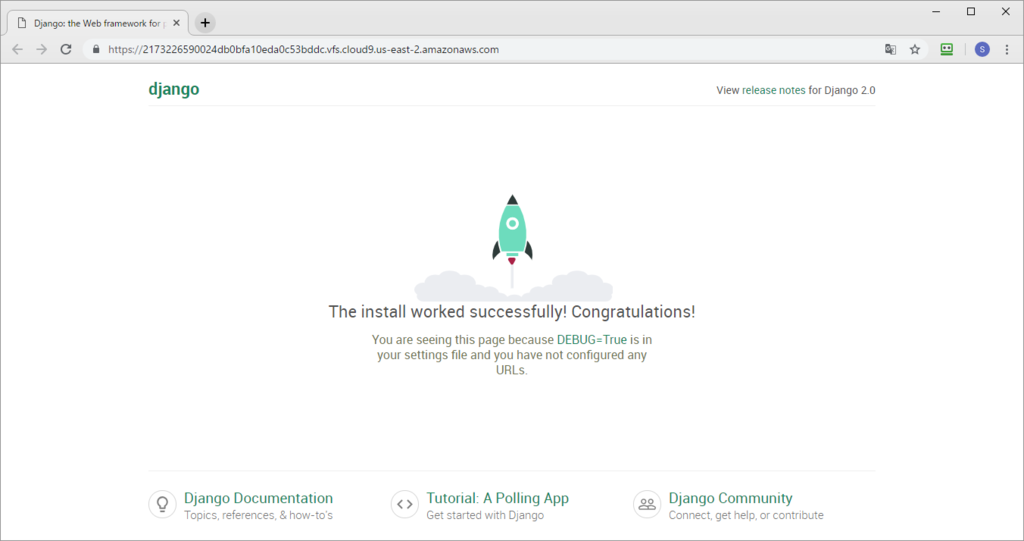This screenshot has width=1024, height=541.
Task: Click the django logo heading
Action: coord(174,89)
